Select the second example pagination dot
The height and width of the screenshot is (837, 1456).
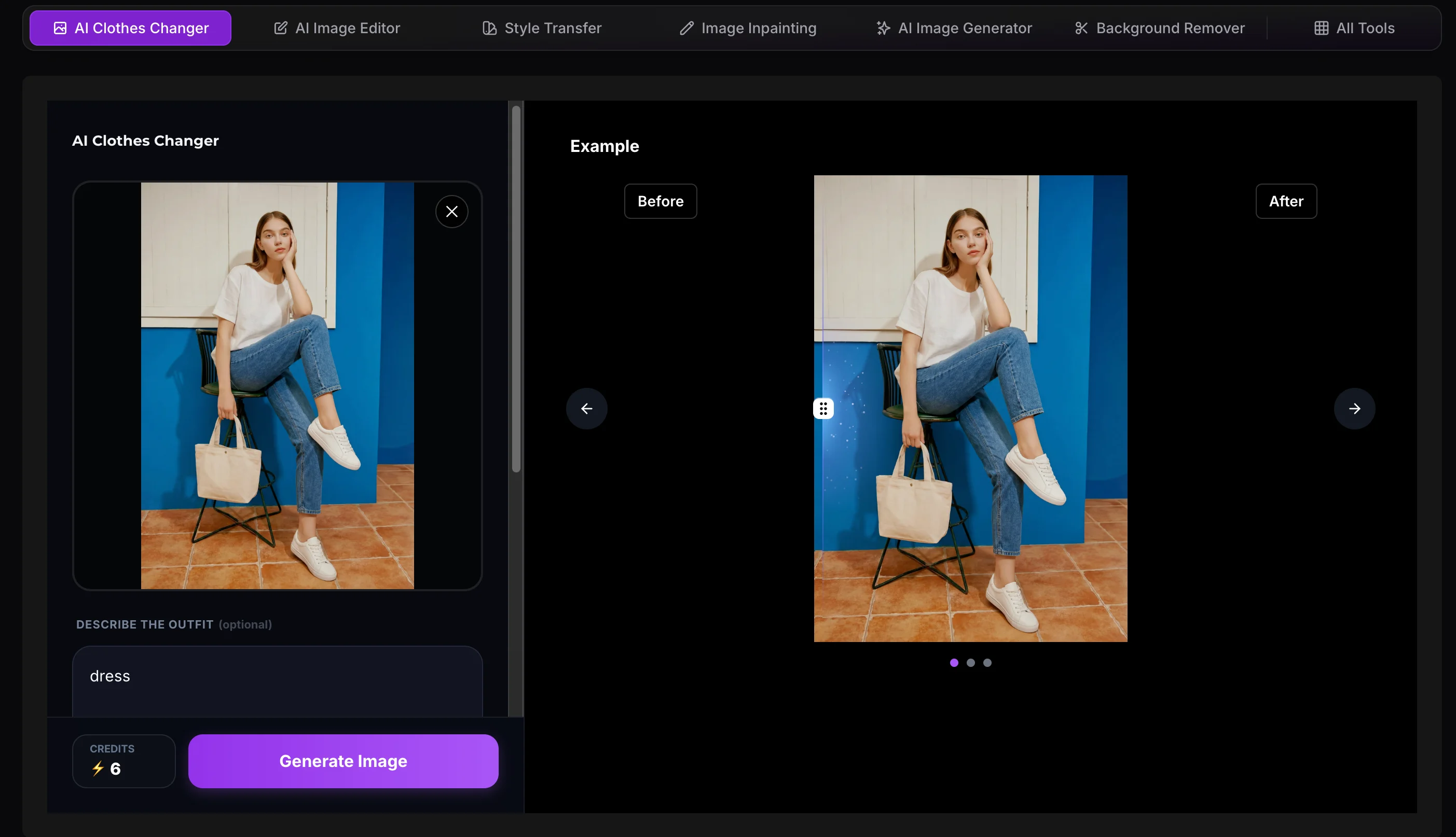[x=971, y=663]
